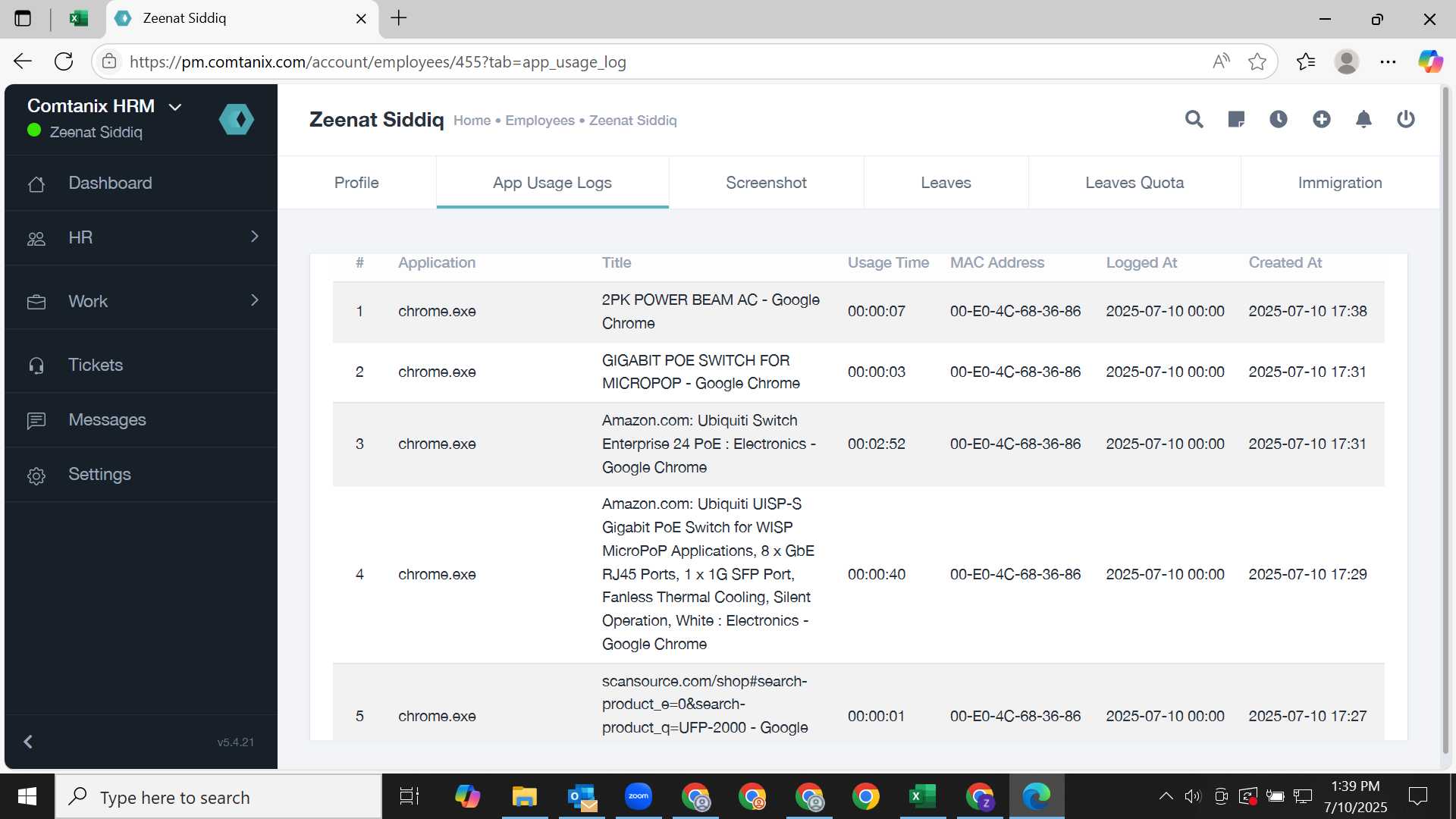Open browser Settings and more ellipsis
This screenshot has height=819, width=1456.
click(1388, 61)
